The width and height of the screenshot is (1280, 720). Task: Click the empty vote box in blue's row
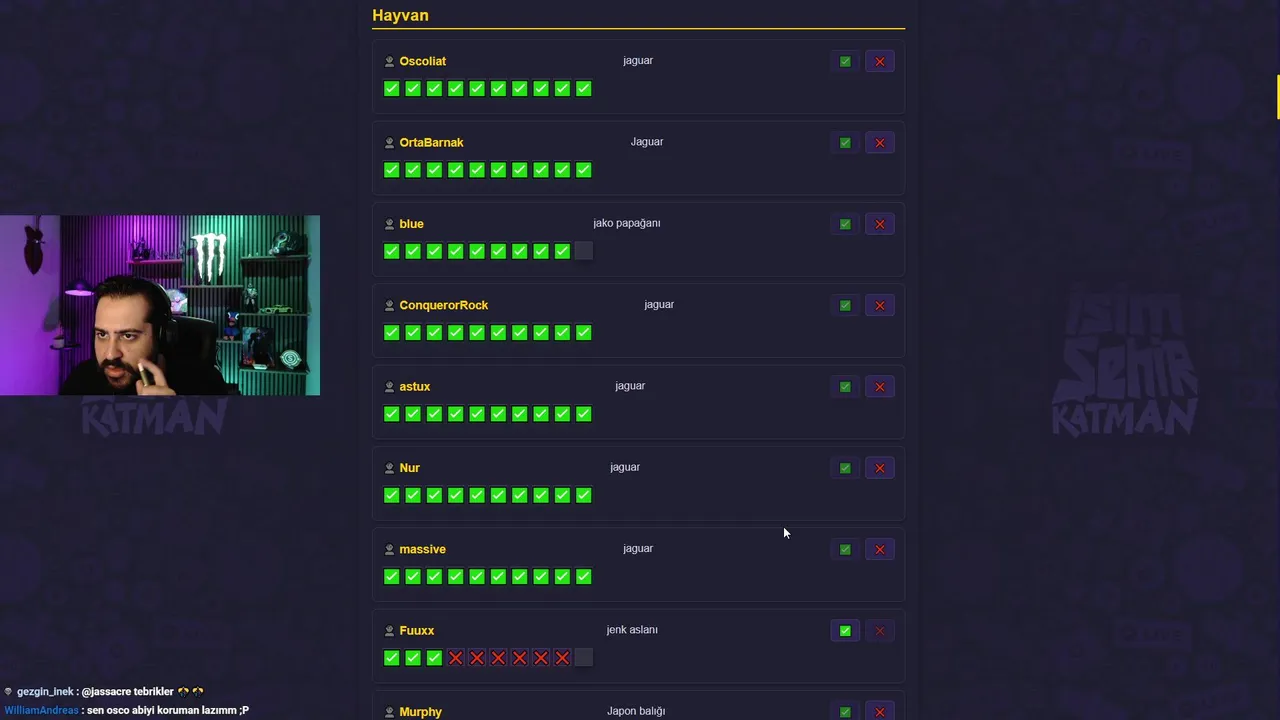click(x=584, y=251)
